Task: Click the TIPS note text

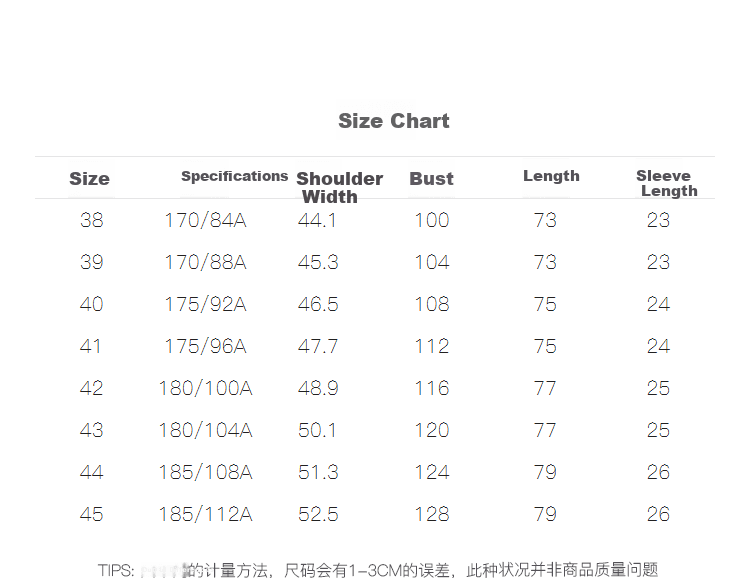Action: pyautogui.click(x=378, y=570)
